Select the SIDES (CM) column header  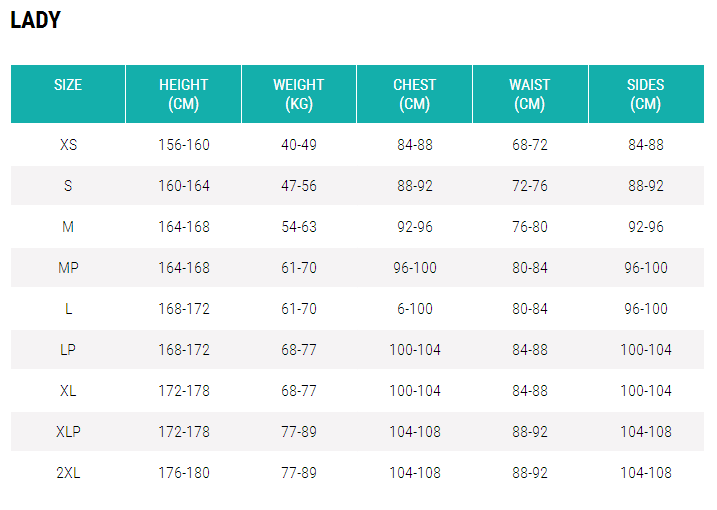646,94
